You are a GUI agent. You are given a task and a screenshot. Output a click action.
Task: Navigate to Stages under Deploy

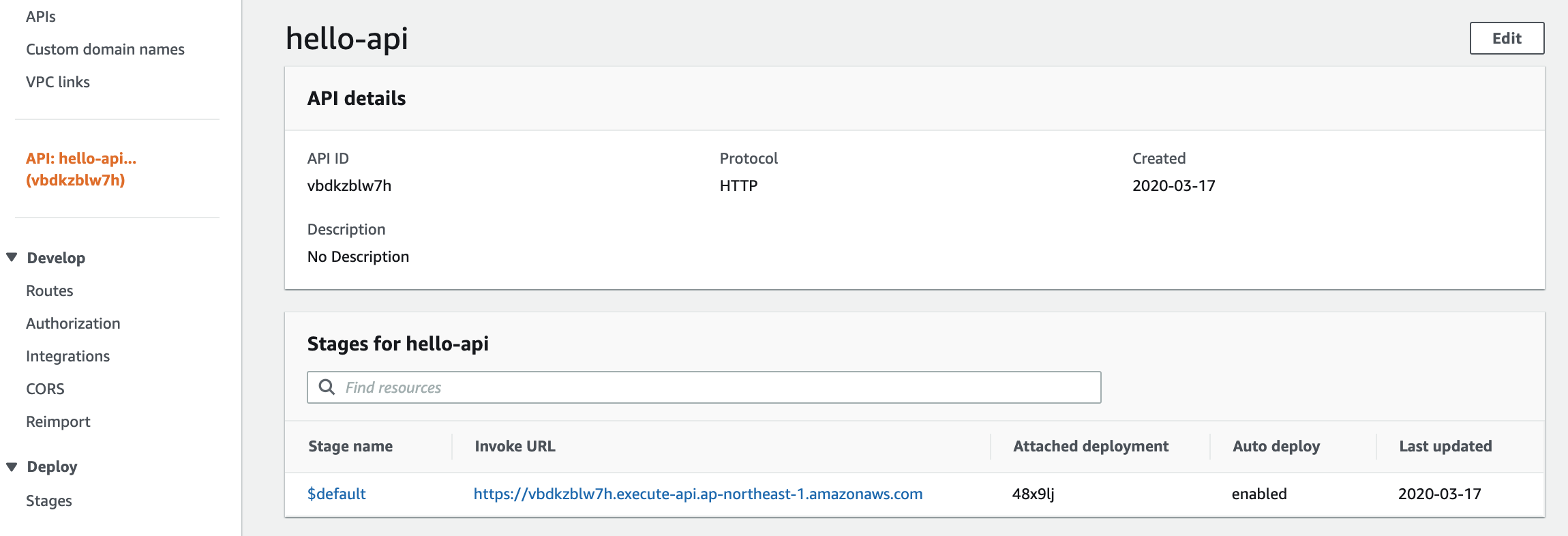click(48, 500)
